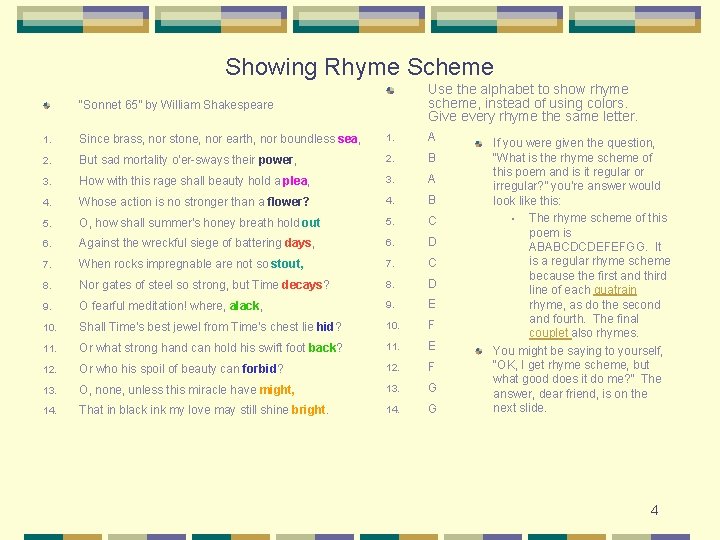Click the slide title Showing Rhyme Scheme
The image size is (720, 540).
(x=359, y=67)
